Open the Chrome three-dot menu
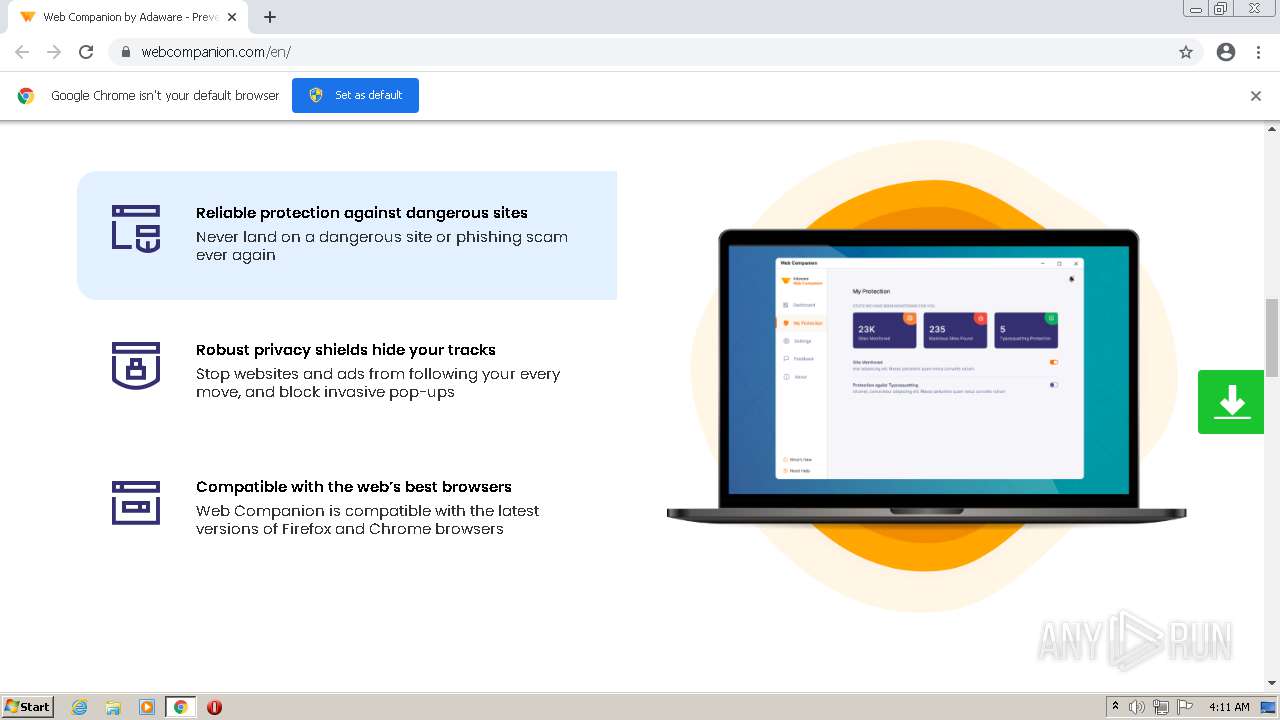1280x720 pixels. 1258,52
